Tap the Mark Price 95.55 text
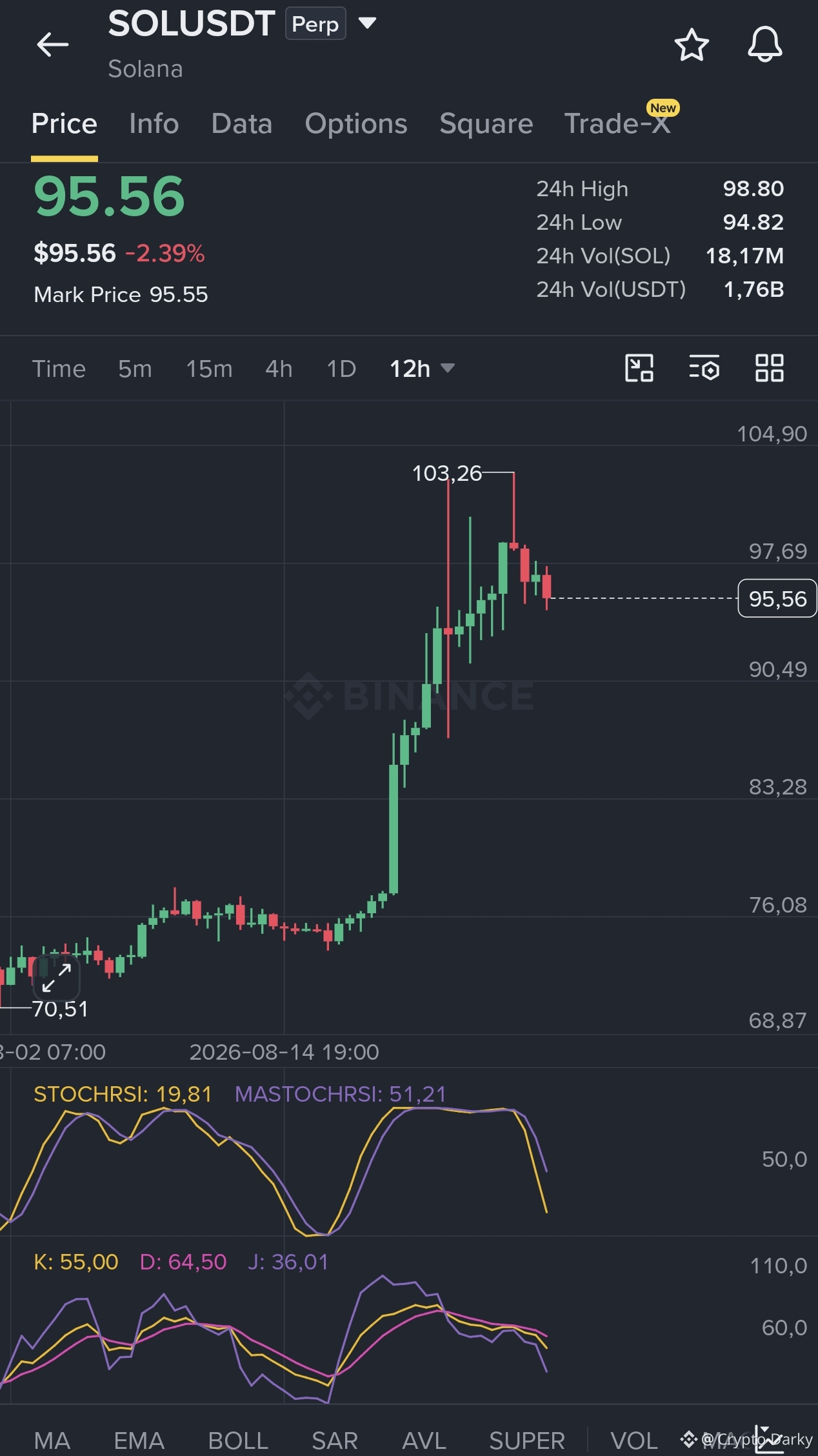This screenshot has width=818, height=1456. click(121, 294)
